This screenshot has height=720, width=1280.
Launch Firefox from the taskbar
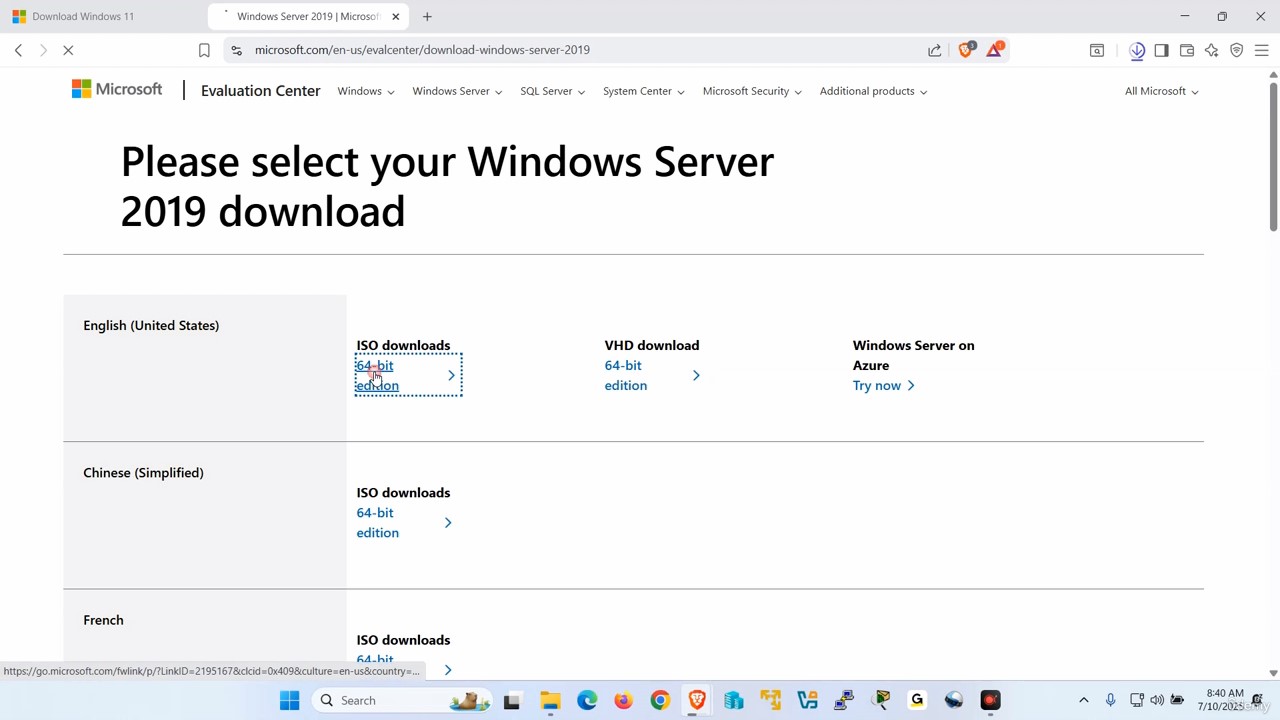(623, 700)
